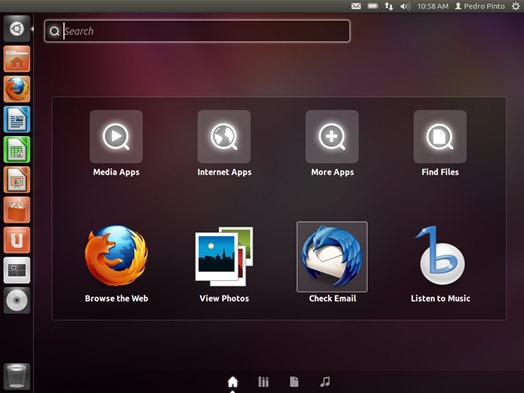Click the 'Browse the Web' label

click(x=116, y=298)
